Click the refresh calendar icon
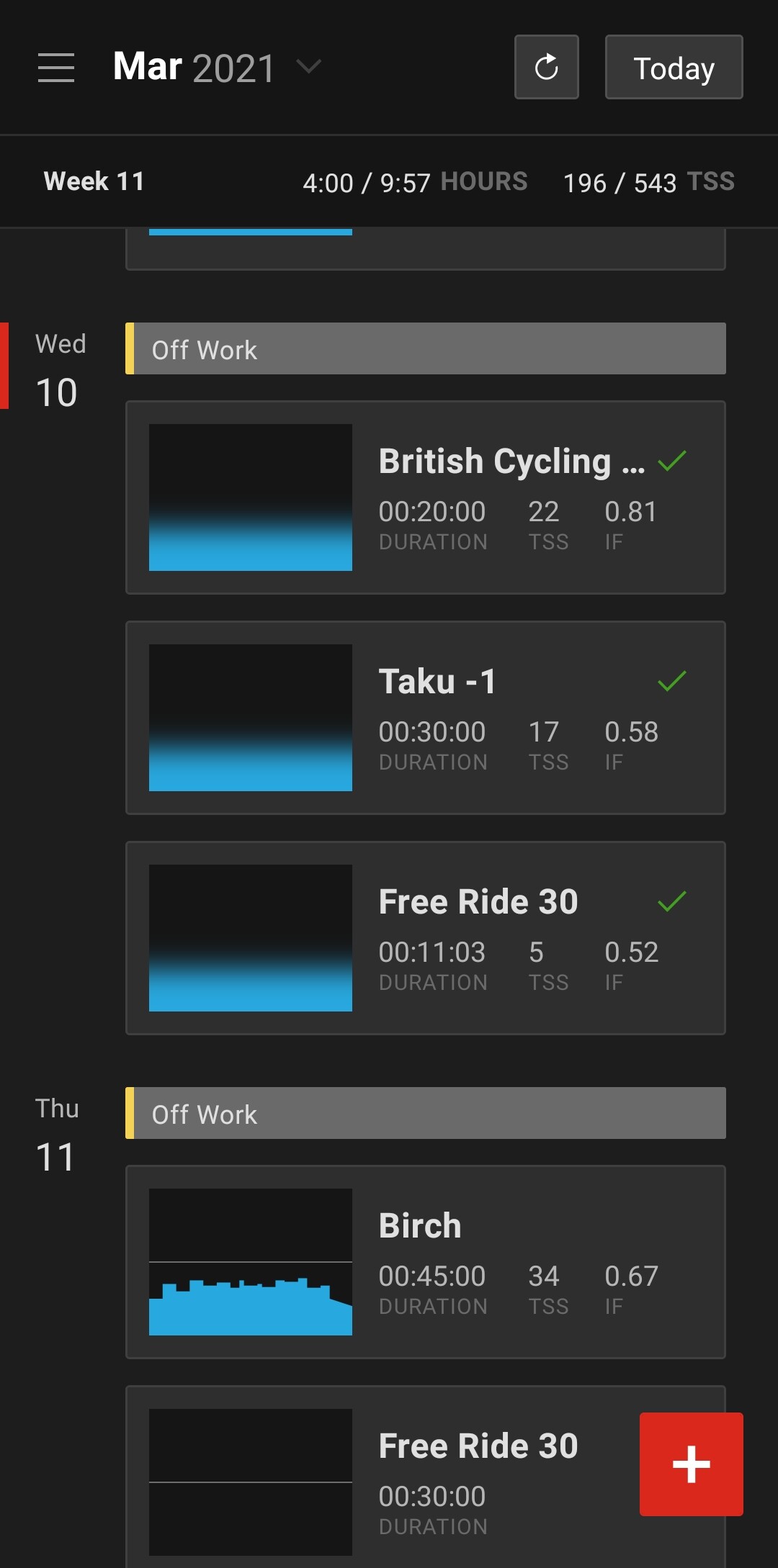Viewport: 778px width, 1568px height. coord(546,67)
